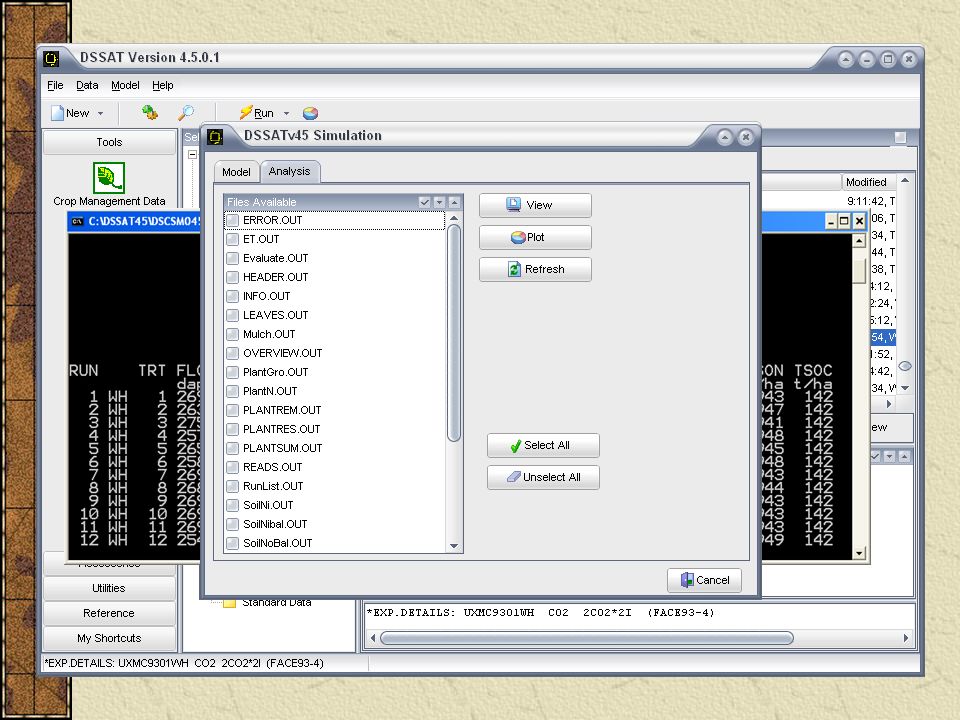Check the Evaluate.OUT file checkbox
This screenshot has height=720, width=960.
[x=233, y=258]
